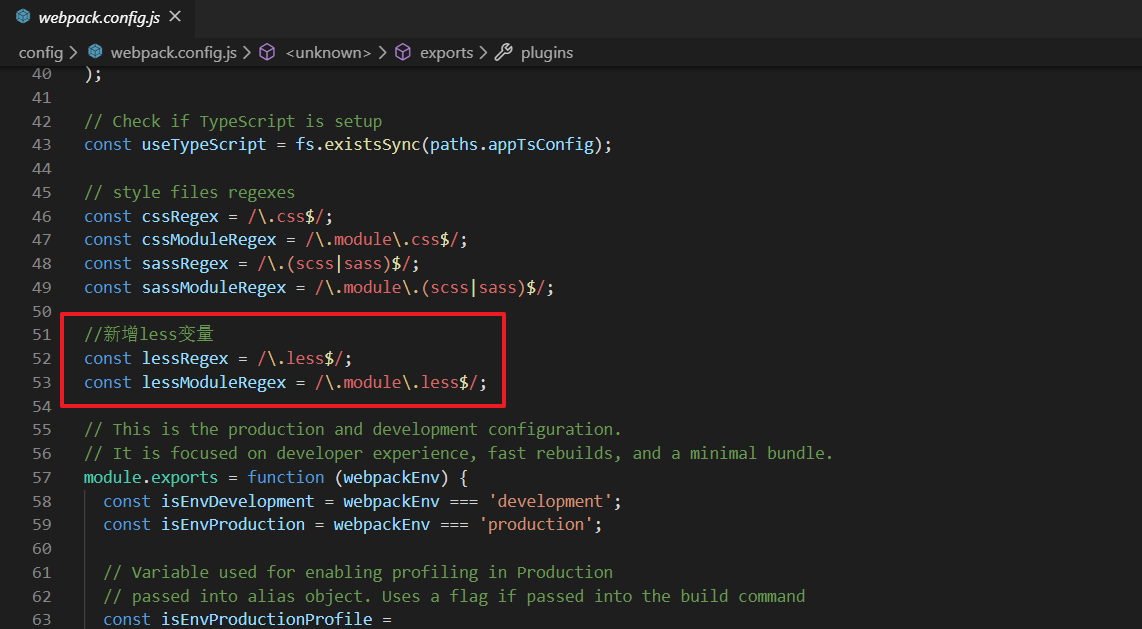Click the exports breadcrumb item
This screenshot has height=629, width=1142.
[446, 52]
